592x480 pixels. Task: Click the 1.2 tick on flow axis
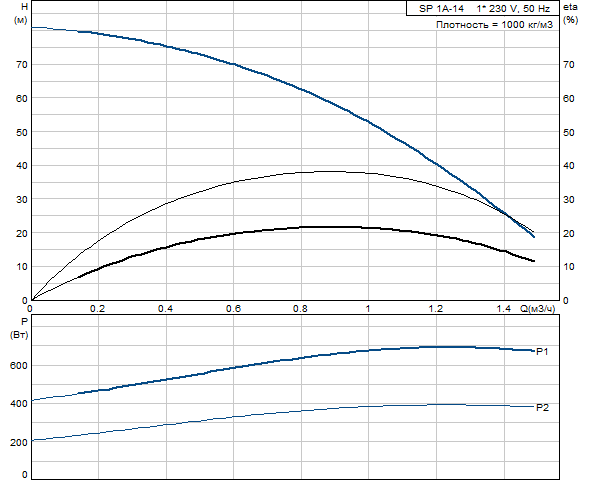click(435, 309)
